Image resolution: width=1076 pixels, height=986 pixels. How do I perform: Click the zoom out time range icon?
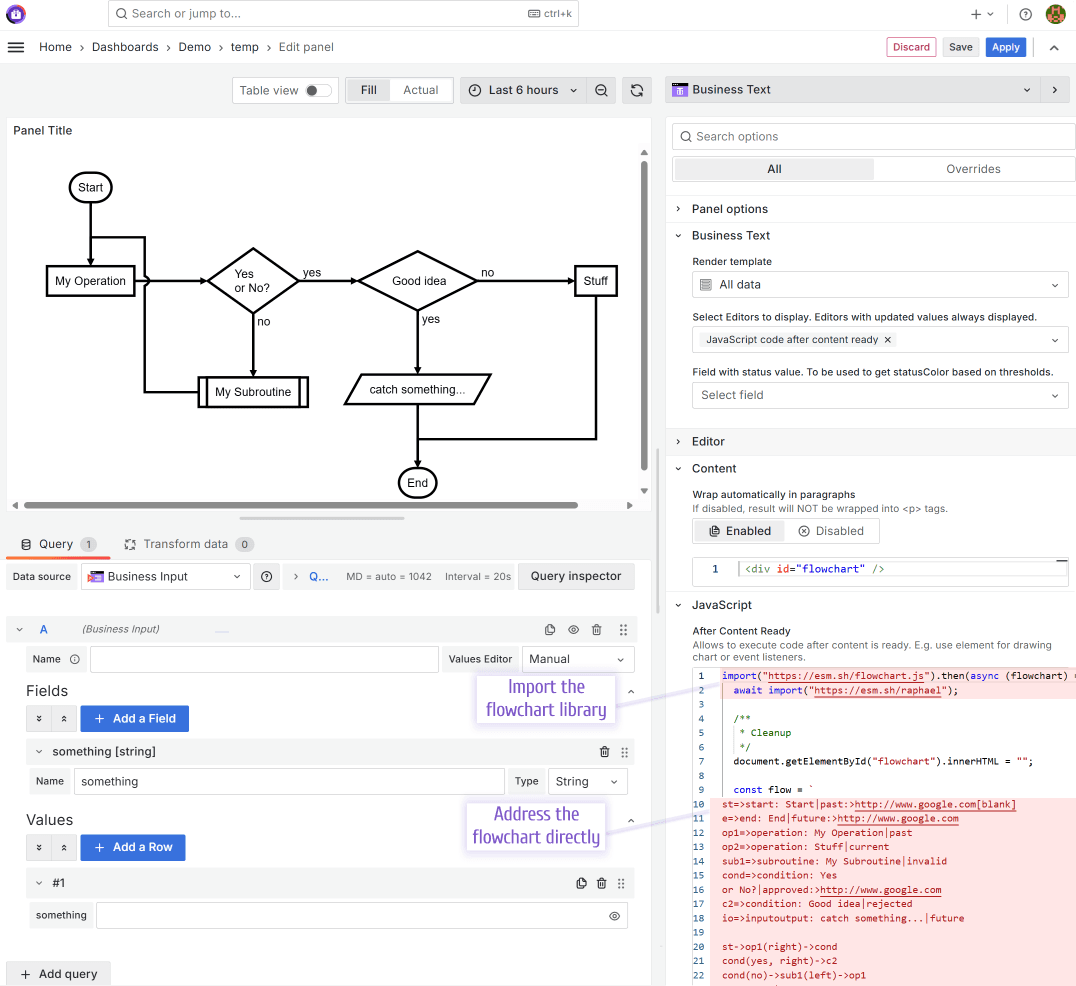coord(601,90)
